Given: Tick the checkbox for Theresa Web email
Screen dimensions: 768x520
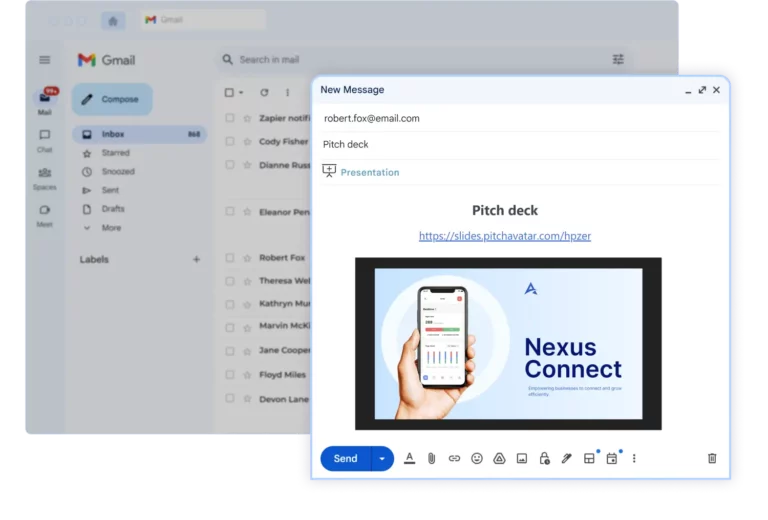Looking at the screenshot, I should [229, 281].
